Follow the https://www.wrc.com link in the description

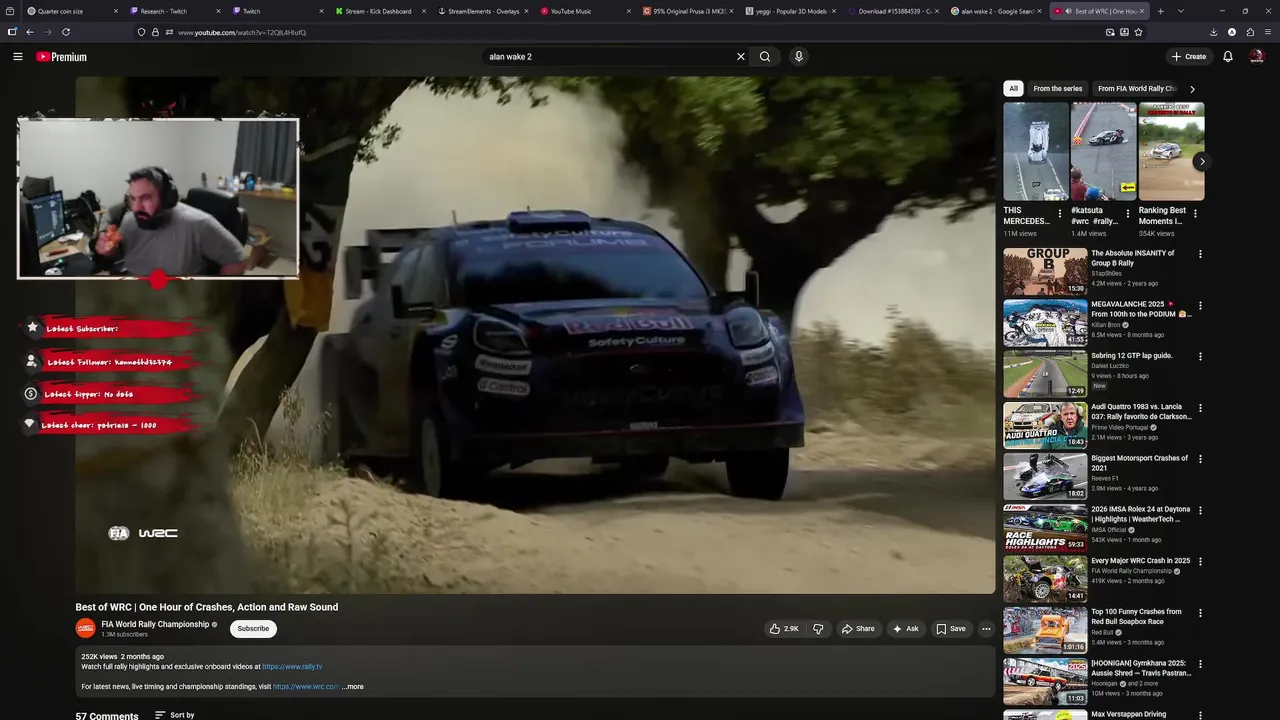pyautogui.click(x=306, y=687)
